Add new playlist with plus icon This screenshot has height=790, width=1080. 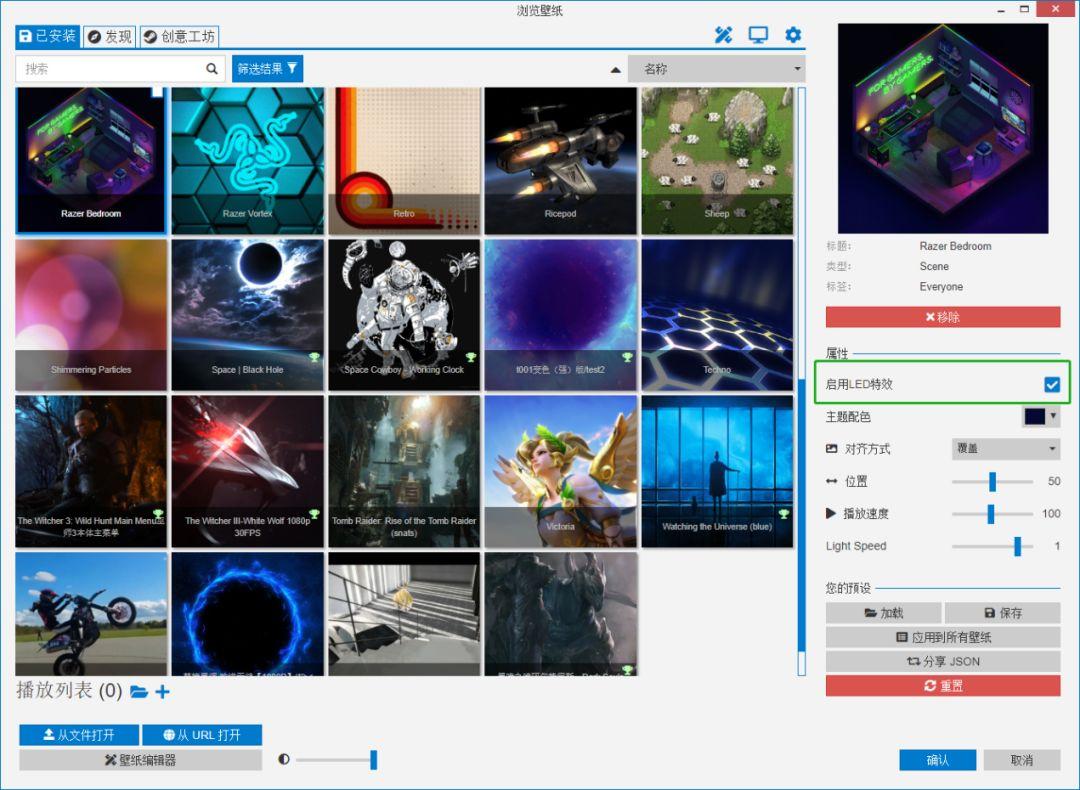(x=163, y=692)
